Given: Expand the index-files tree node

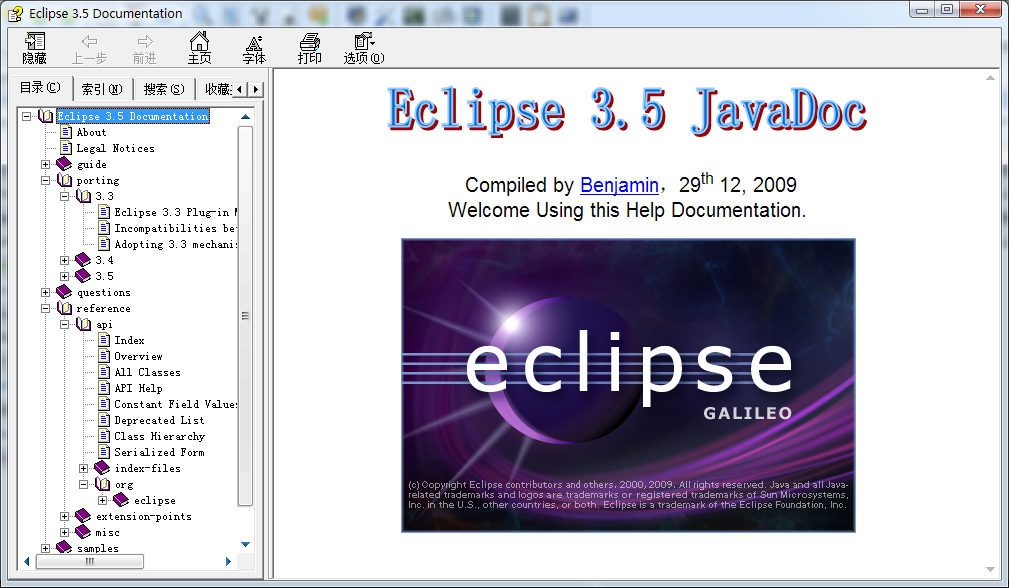Looking at the screenshot, I should click(84, 468).
